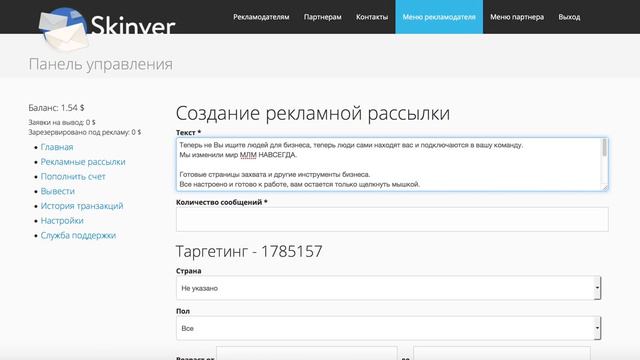Go to Пополнить счет page
The image size is (640, 360).
pos(73,176)
